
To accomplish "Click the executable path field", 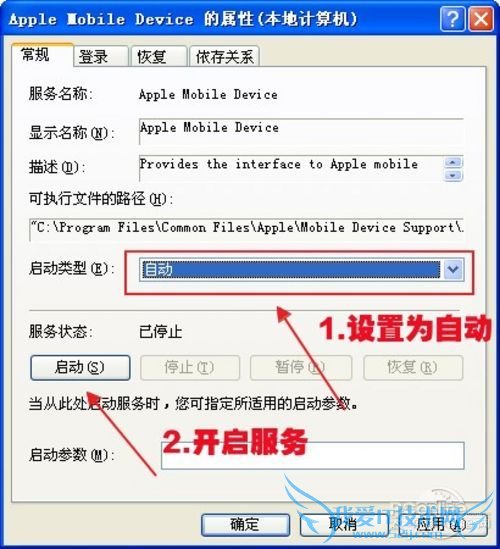I will click(246, 229).
